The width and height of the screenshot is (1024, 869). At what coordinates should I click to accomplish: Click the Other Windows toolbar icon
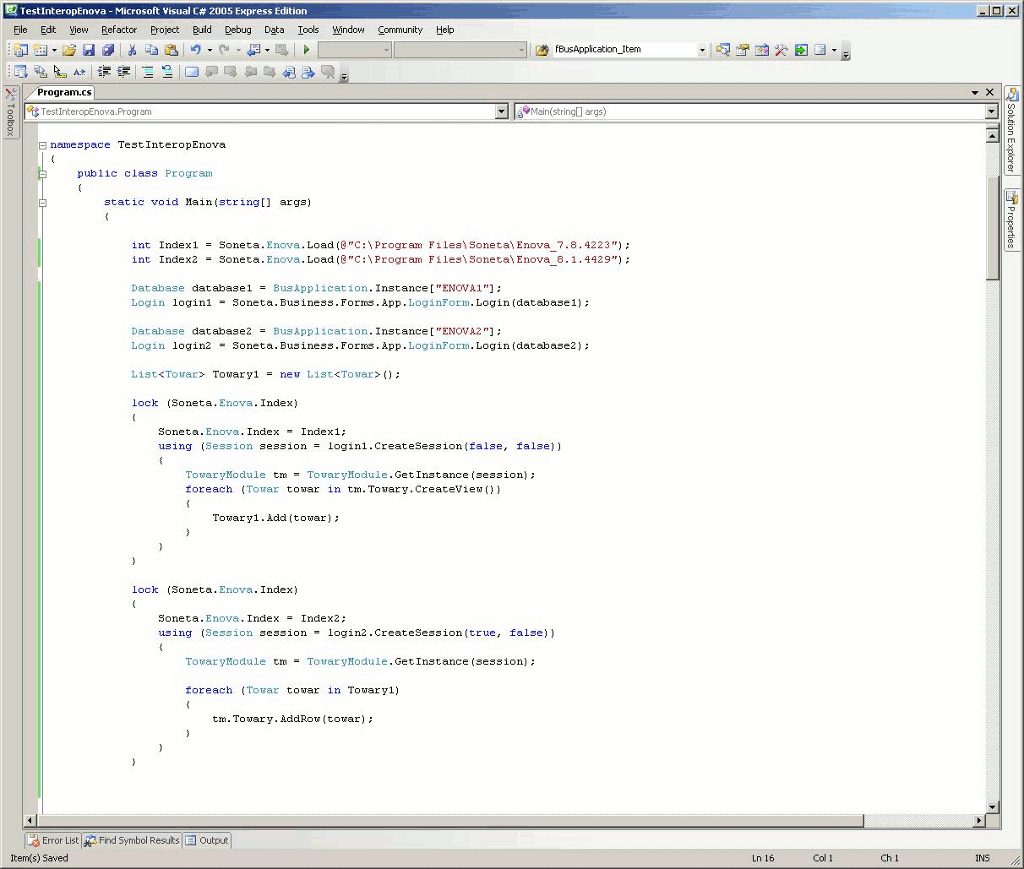click(820, 50)
